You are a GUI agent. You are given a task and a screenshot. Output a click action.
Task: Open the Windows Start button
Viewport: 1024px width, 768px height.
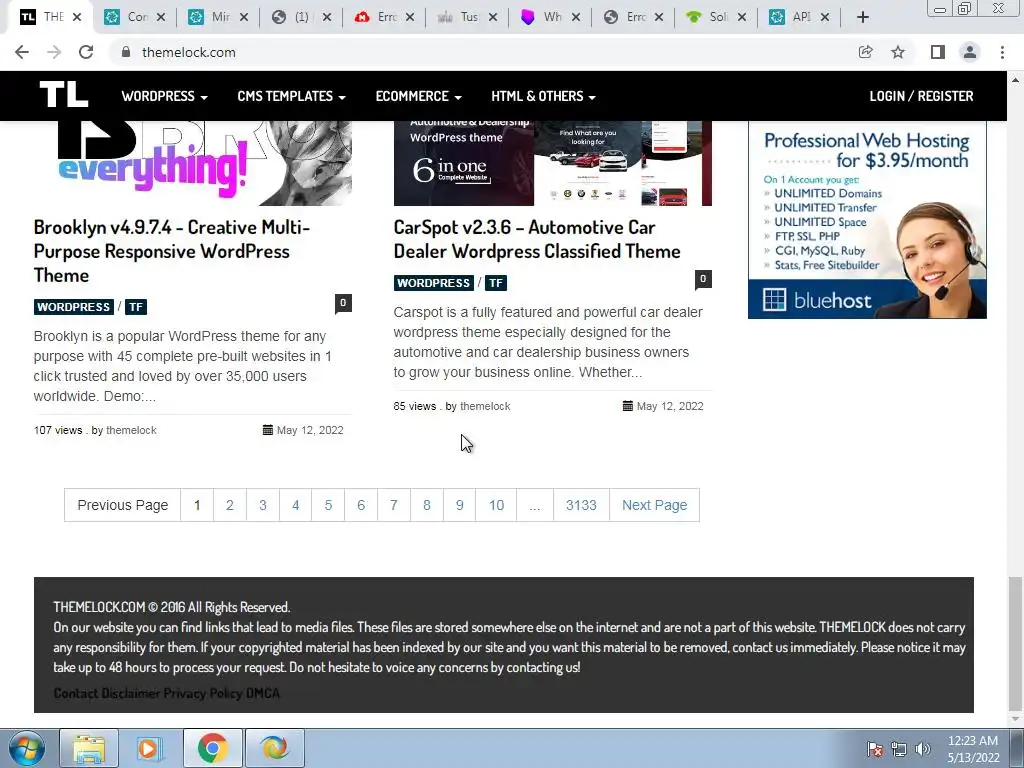tap(27, 748)
